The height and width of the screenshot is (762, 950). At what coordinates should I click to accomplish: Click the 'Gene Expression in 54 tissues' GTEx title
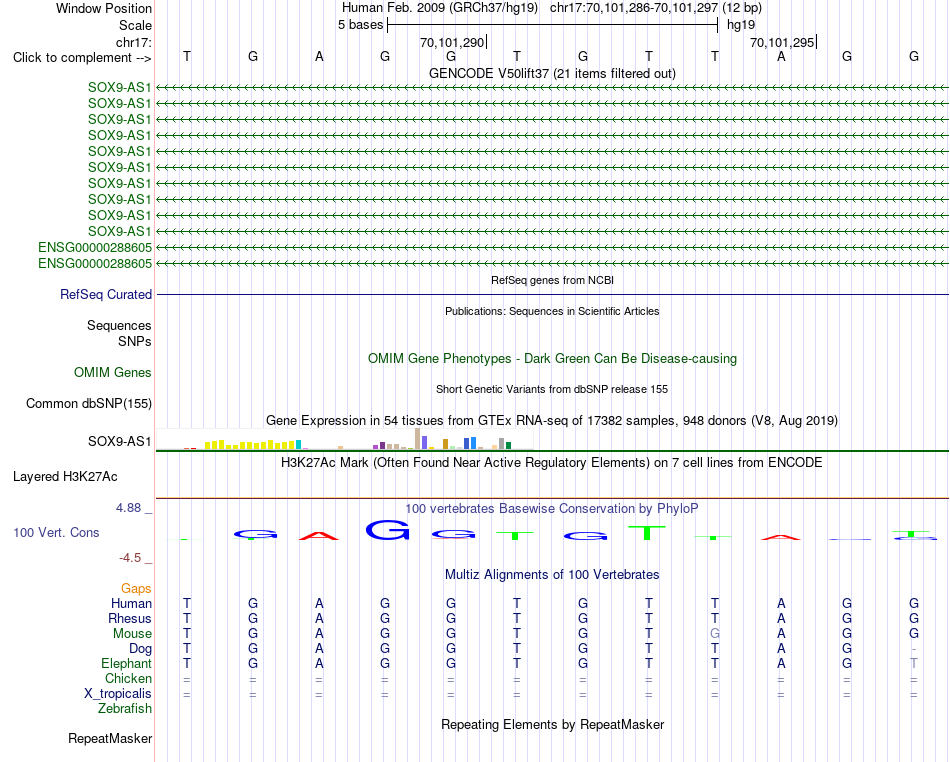[x=552, y=420]
